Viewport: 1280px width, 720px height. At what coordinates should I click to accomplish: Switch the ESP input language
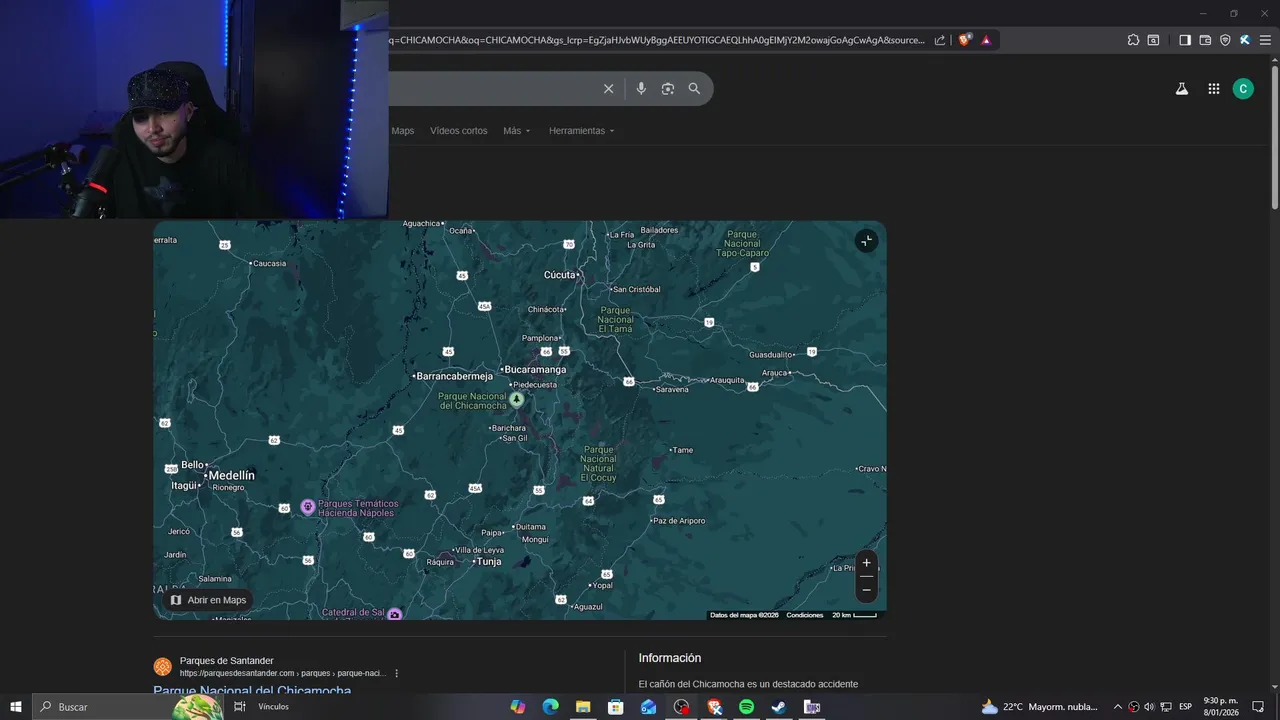coord(1185,707)
